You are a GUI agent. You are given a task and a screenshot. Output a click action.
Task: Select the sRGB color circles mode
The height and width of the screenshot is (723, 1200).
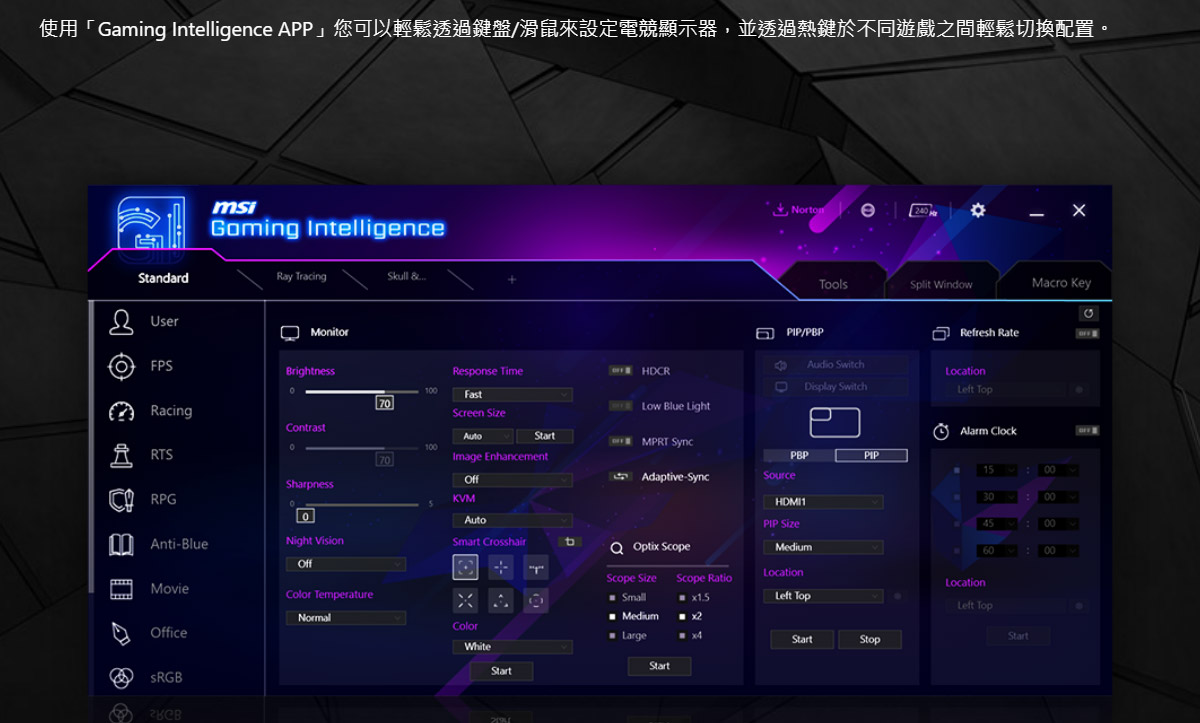click(x=121, y=677)
